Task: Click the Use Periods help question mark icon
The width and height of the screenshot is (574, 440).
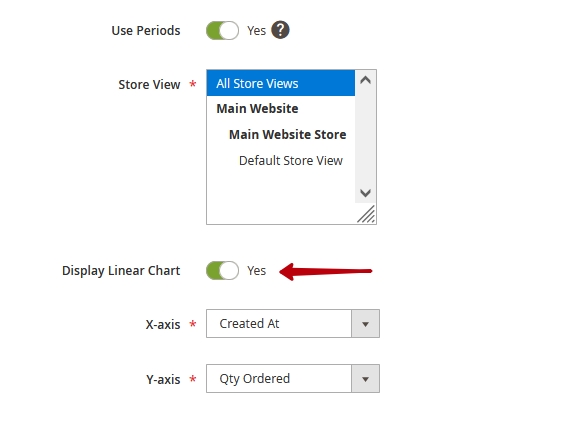Action: tap(280, 30)
